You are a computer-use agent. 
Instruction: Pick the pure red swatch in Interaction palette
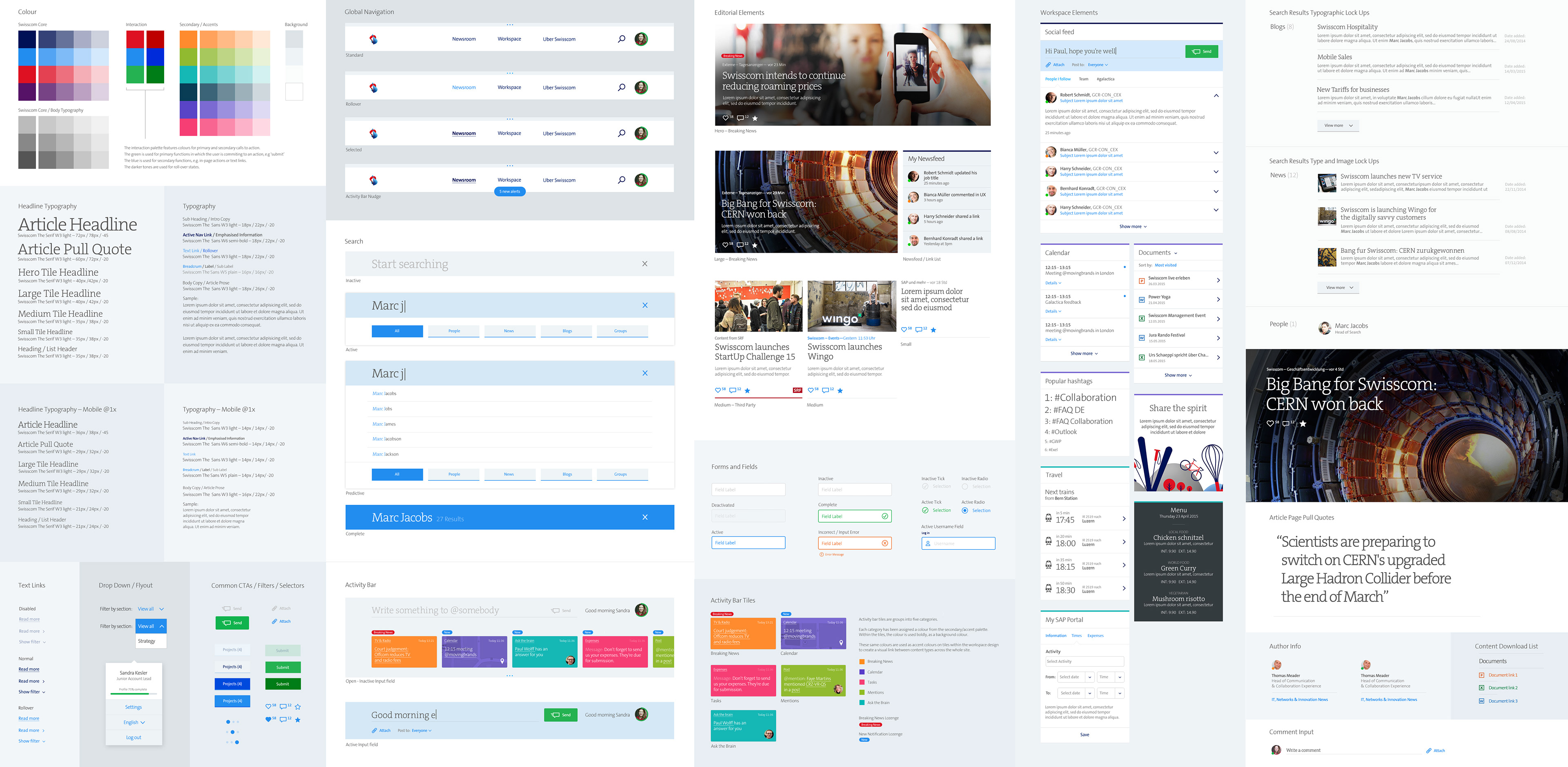(135, 40)
